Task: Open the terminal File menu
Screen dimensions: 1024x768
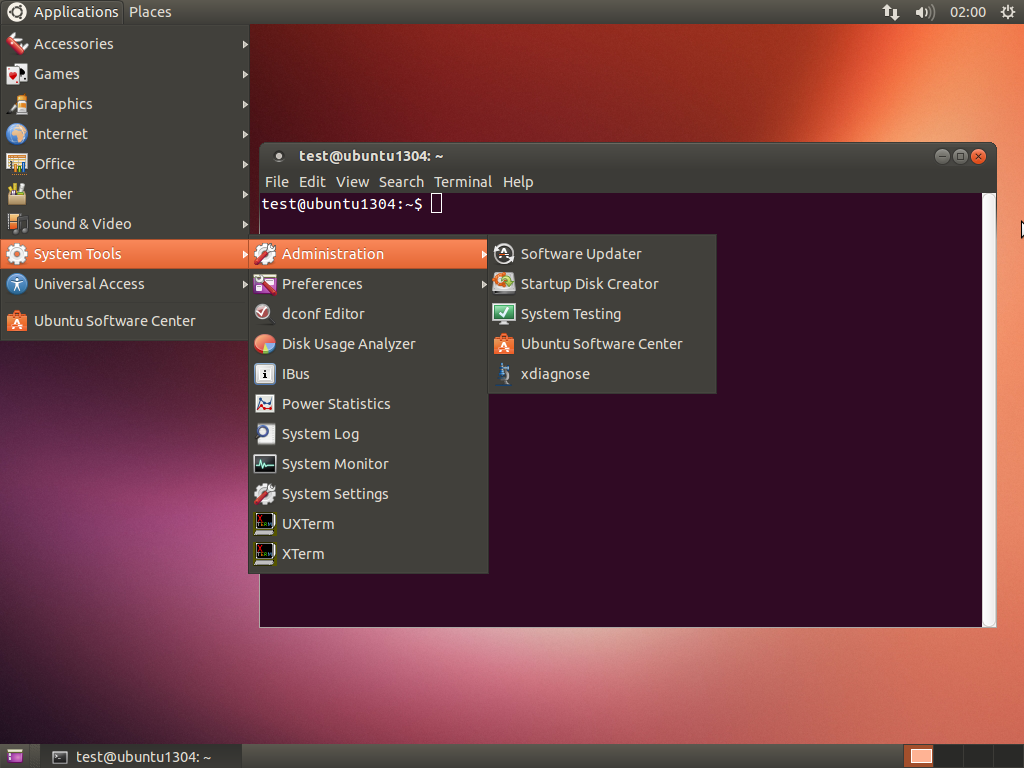Action: coord(277,182)
